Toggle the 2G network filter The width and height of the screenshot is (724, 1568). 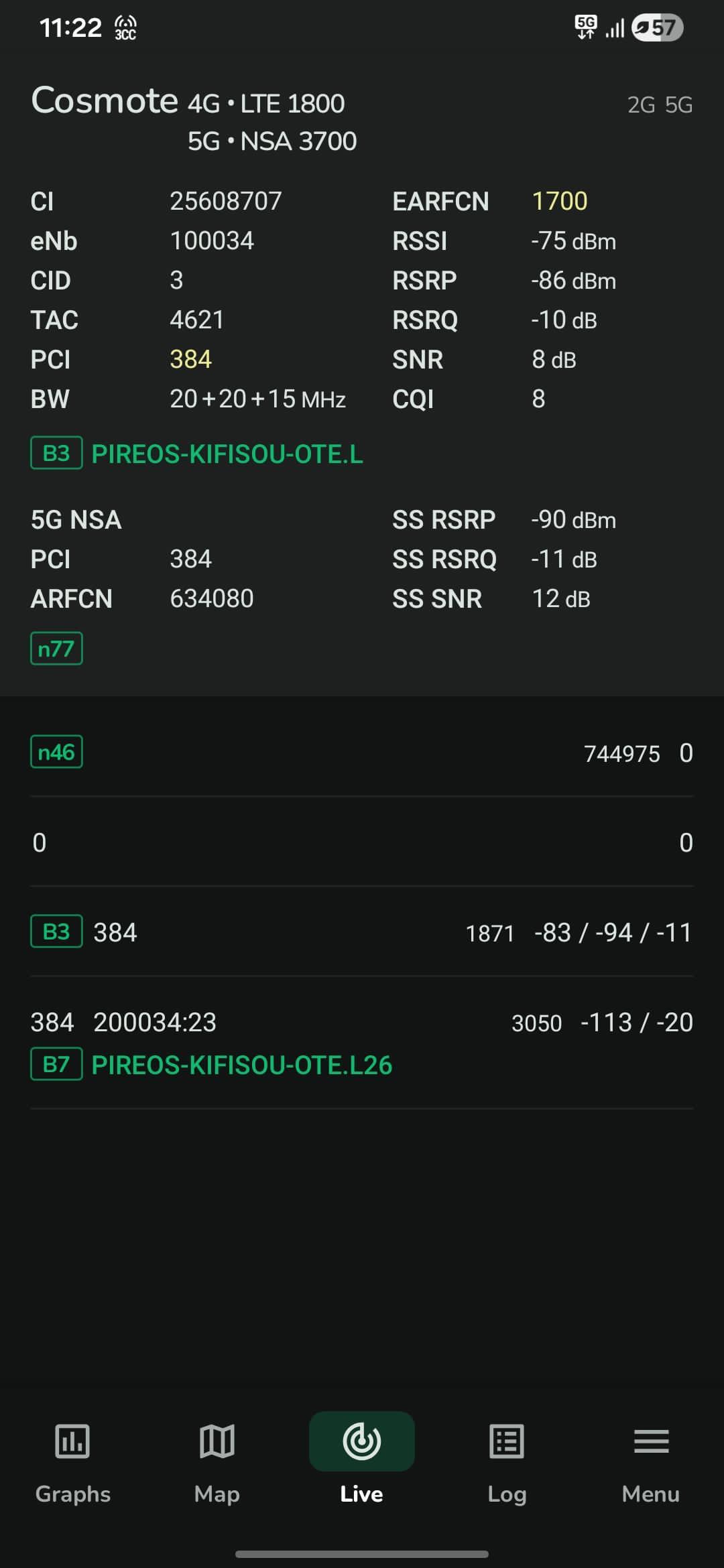coord(641,105)
